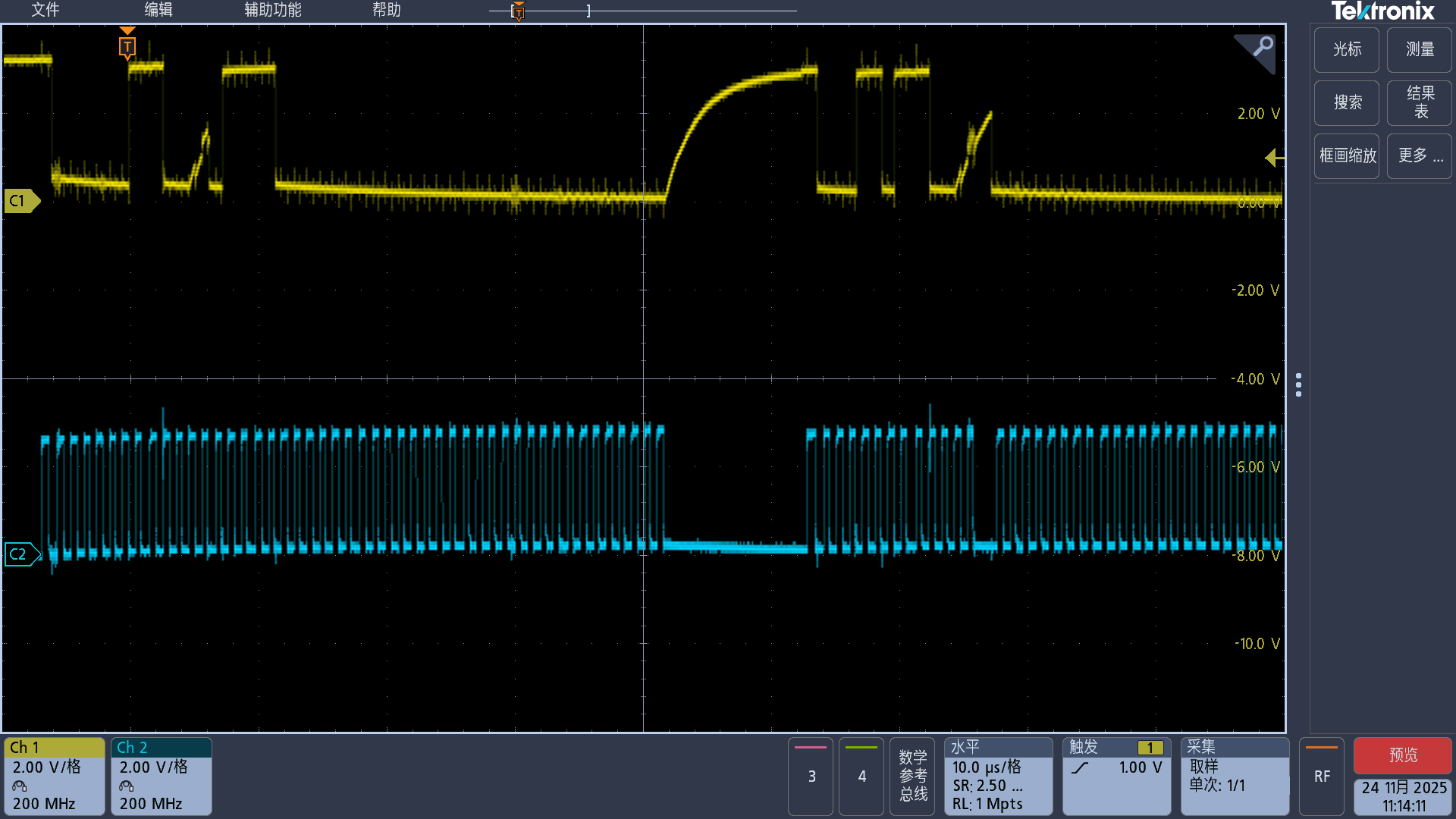The image size is (1456, 819).
Task: Toggle channel 3 display on
Action: click(810, 775)
